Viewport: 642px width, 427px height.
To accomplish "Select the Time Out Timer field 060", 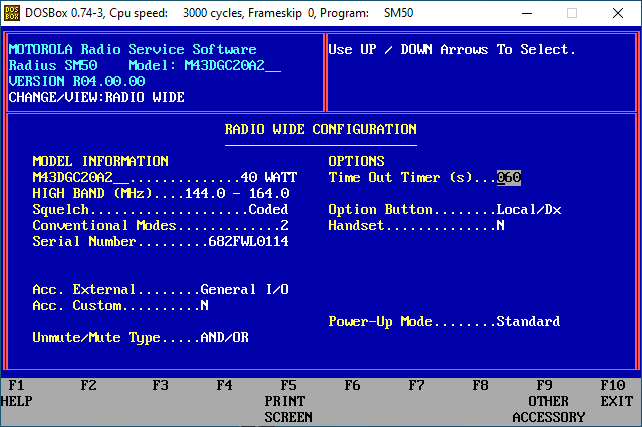I will pos(509,178).
